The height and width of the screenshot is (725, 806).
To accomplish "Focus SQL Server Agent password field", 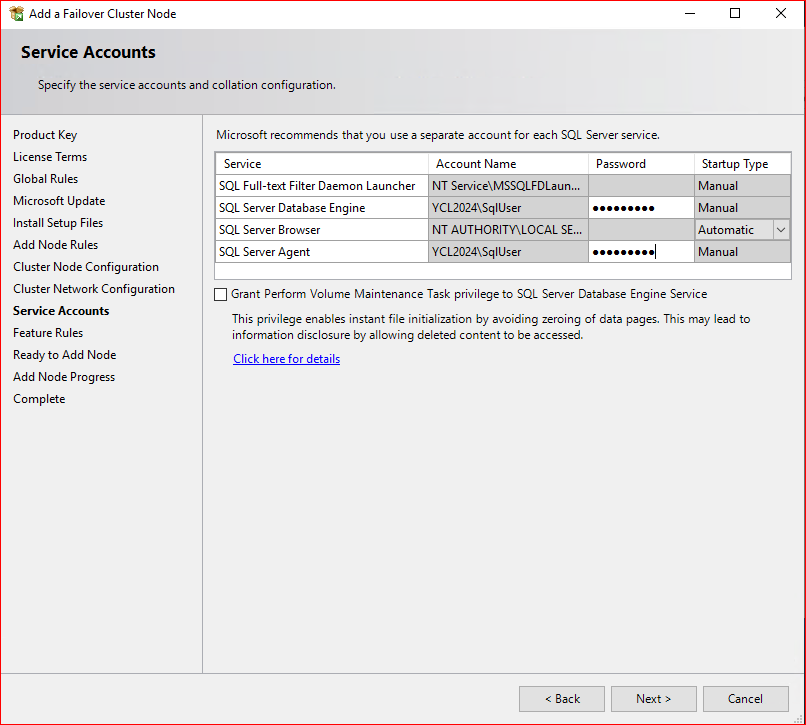I will pos(641,252).
